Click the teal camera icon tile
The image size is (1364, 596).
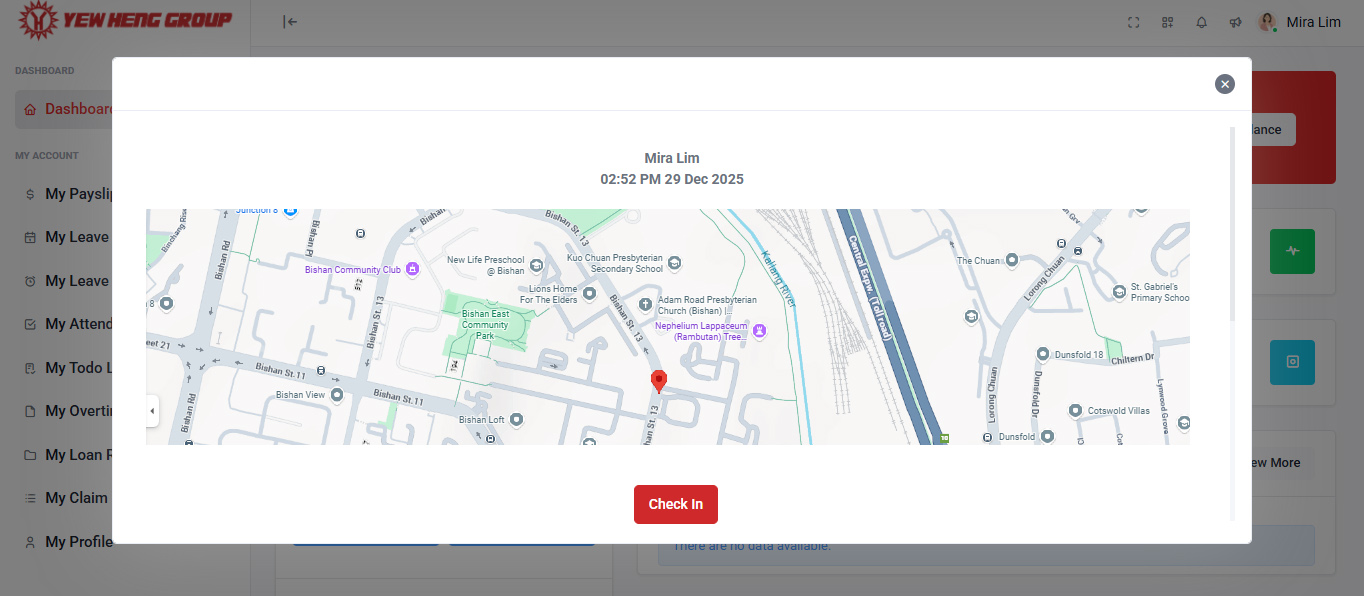coord(1292,362)
